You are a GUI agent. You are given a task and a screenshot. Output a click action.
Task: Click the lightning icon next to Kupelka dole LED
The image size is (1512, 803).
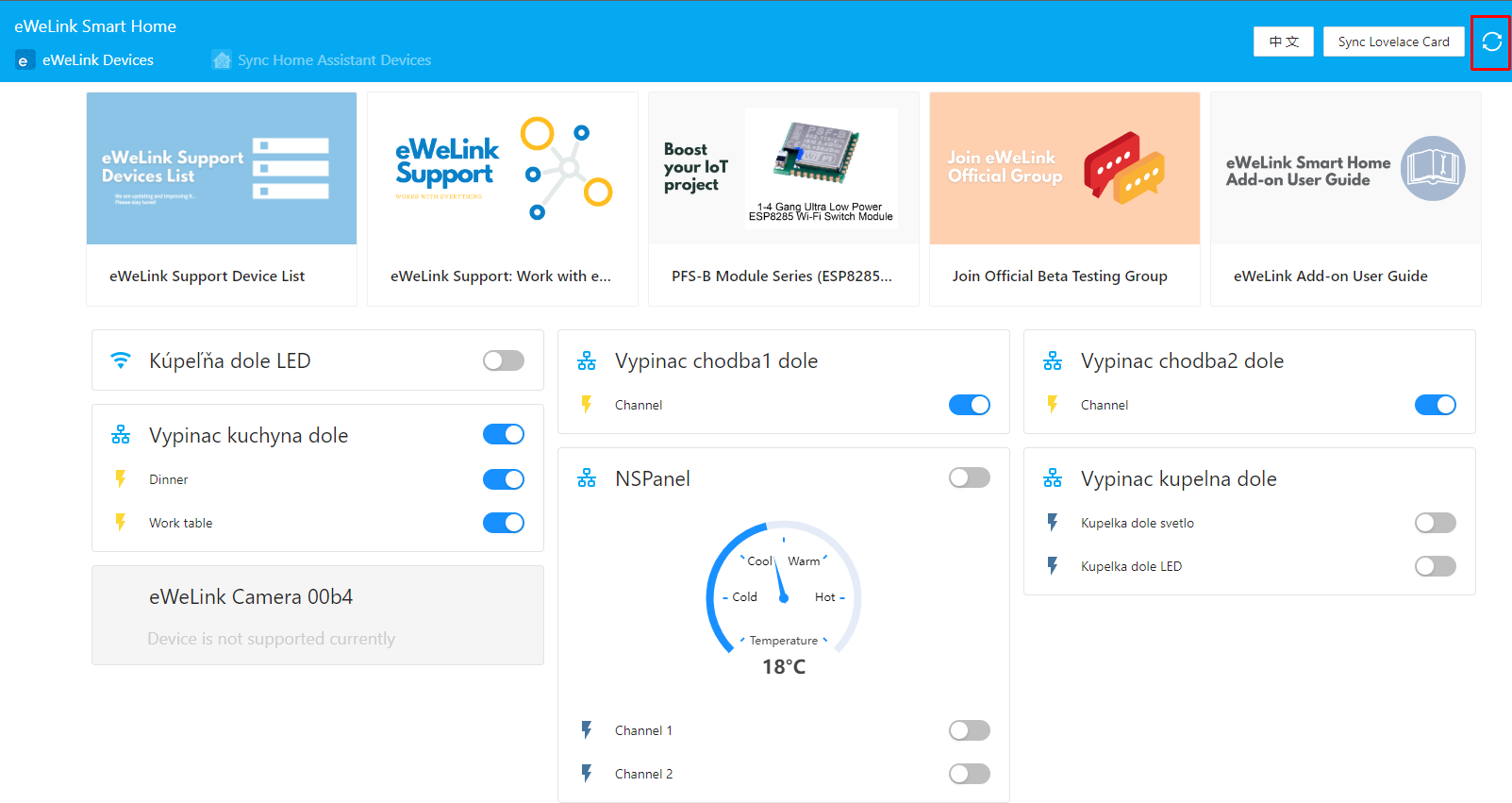[1053, 566]
